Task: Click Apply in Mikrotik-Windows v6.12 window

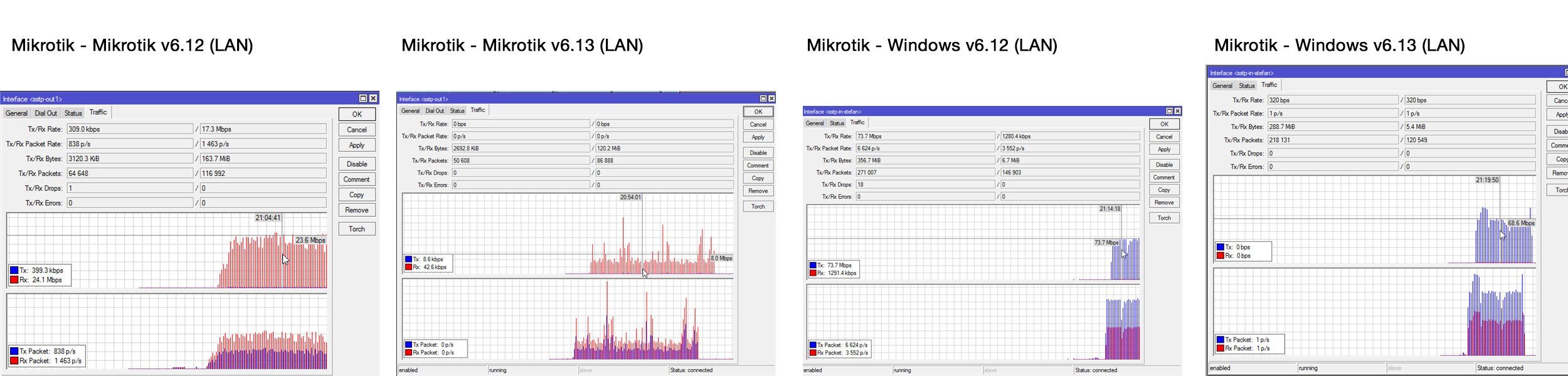Action: point(1164,149)
